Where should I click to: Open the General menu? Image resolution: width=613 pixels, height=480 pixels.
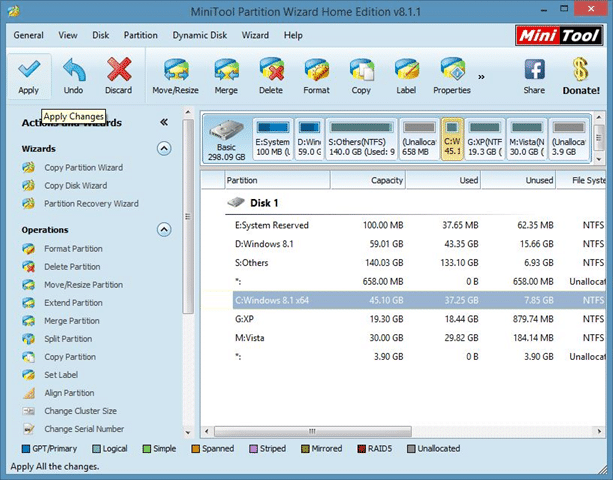(29, 35)
